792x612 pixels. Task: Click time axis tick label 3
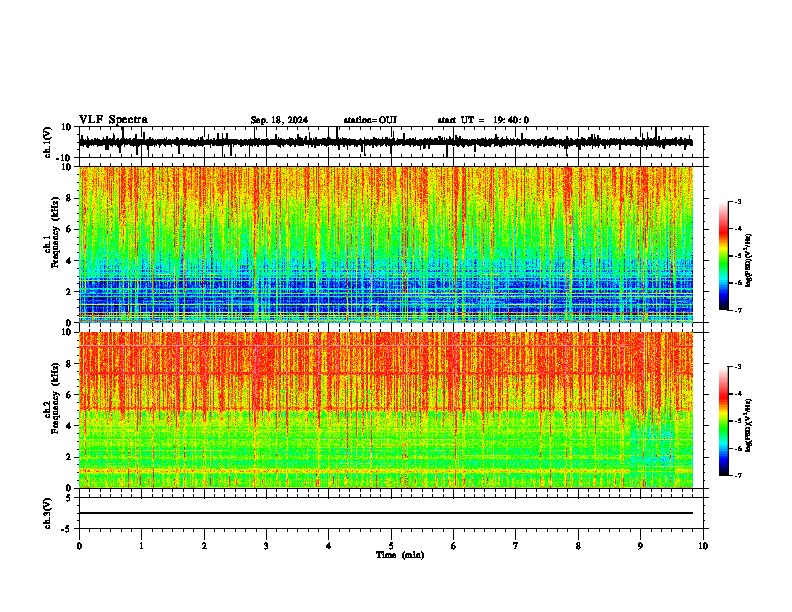[266, 546]
